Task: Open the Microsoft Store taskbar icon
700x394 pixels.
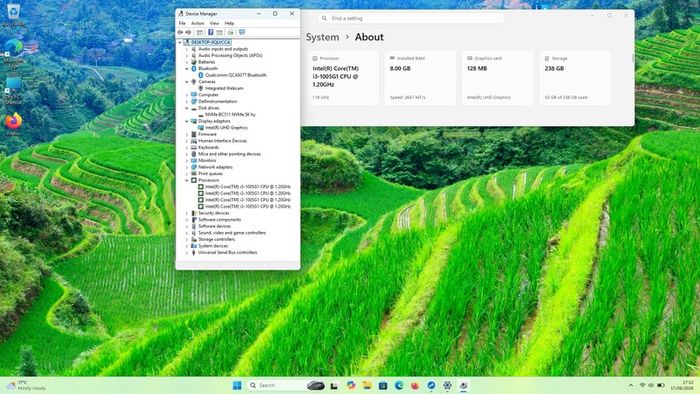Action: [383, 386]
